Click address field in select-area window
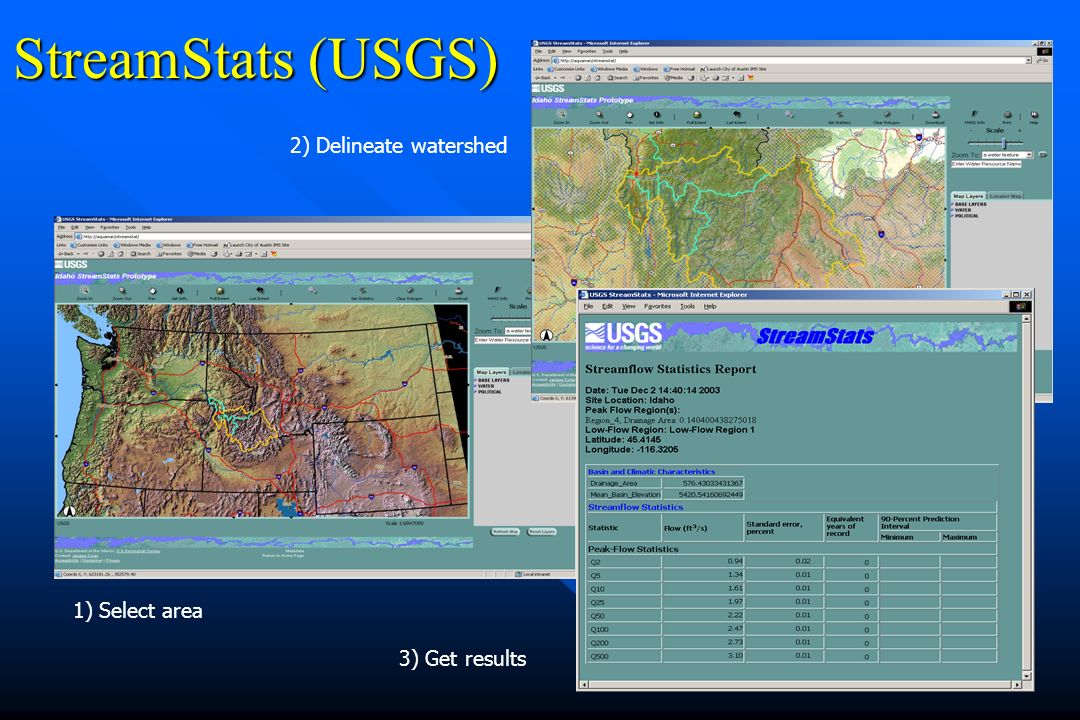Viewport: 1080px width, 720px height. point(303,236)
